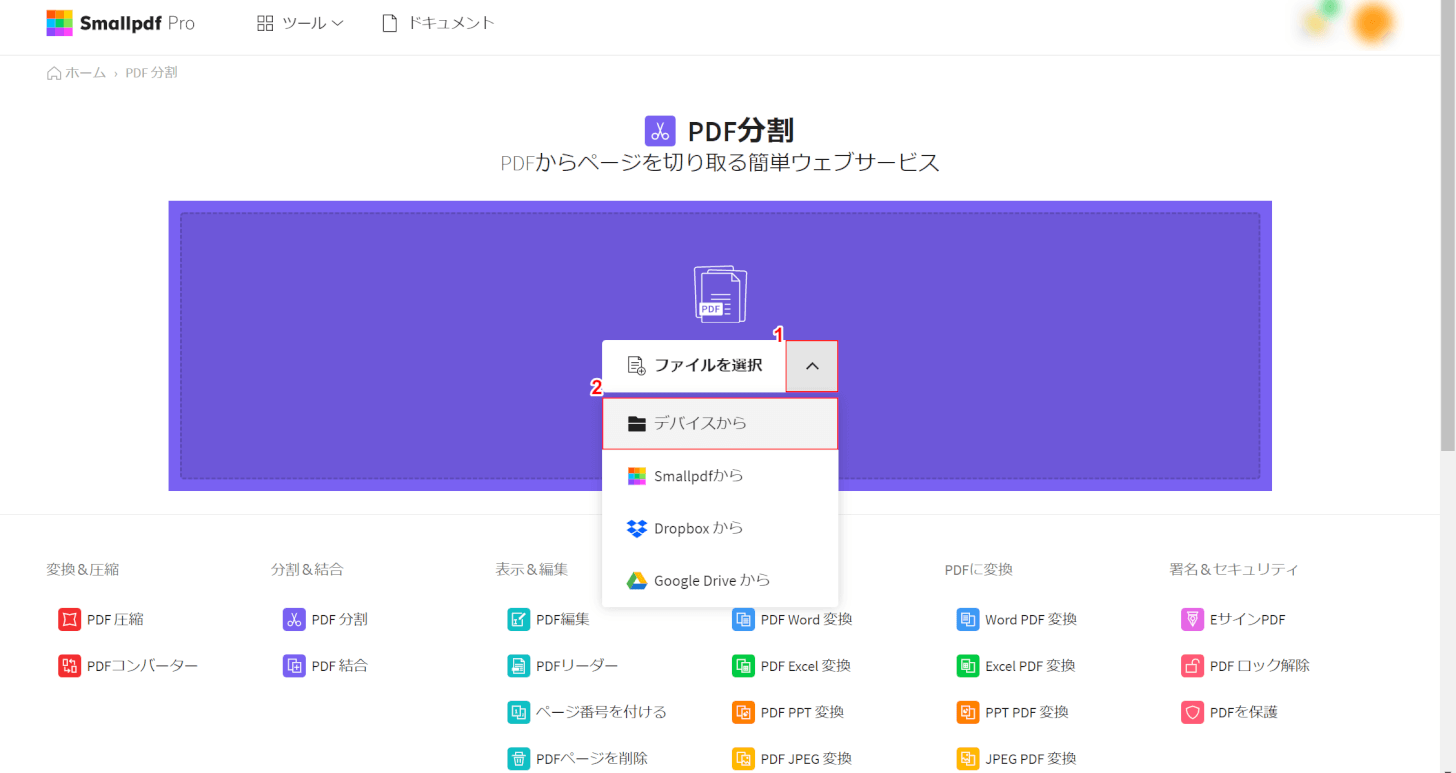Select Smallpdfから option
Viewport: 1456px width, 773px height.
(720, 476)
